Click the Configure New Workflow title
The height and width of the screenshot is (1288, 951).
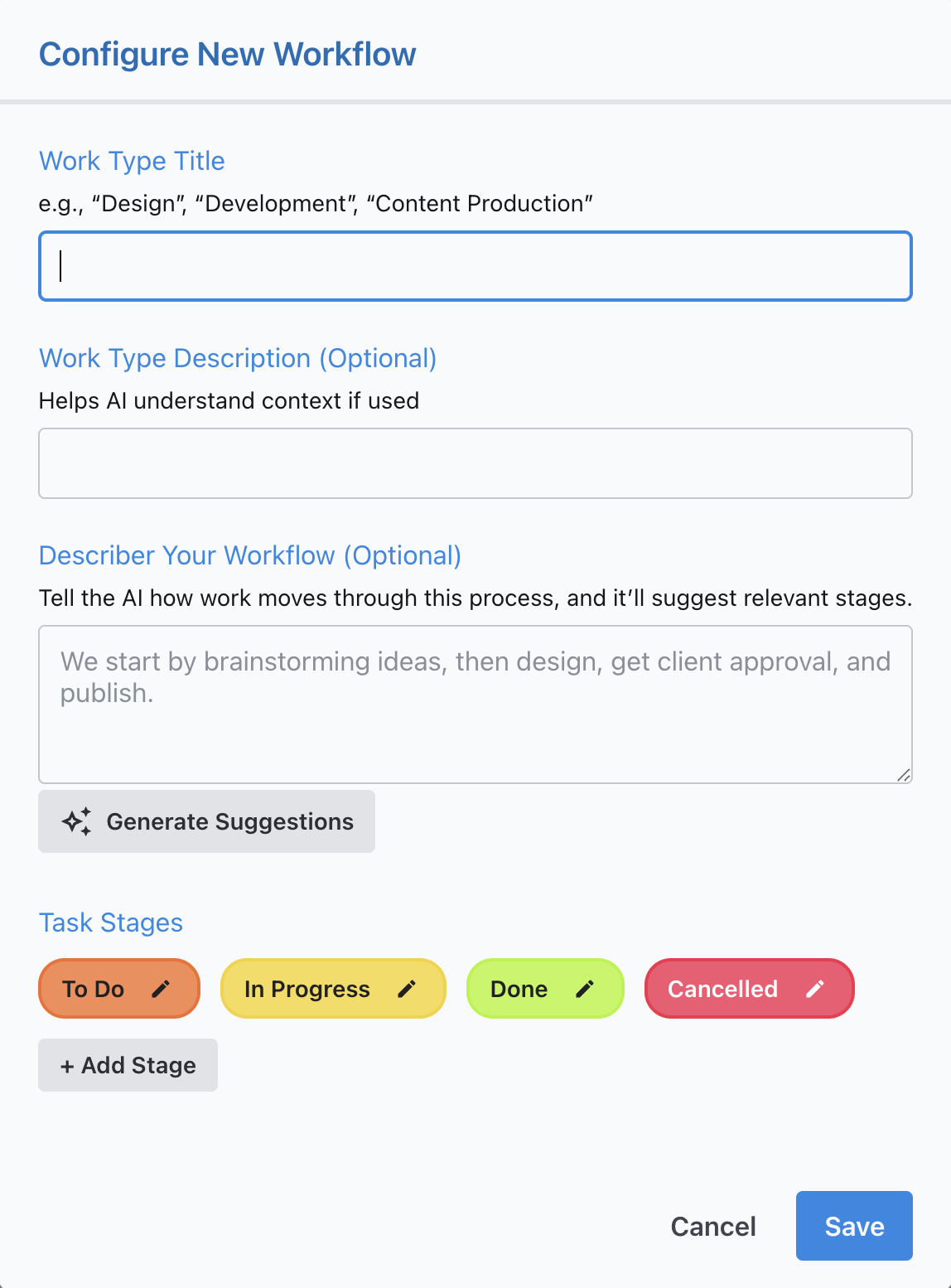[x=228, y=54]
